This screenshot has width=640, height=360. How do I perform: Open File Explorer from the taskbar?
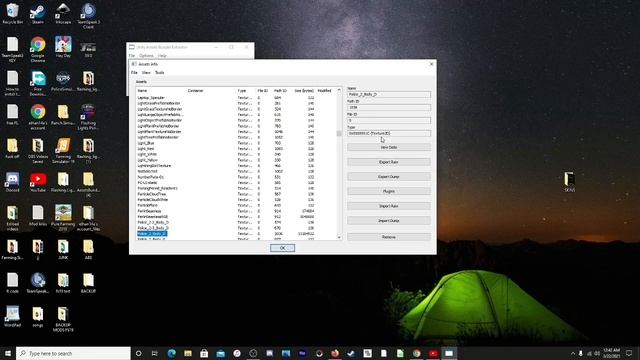tap(188, 353)
